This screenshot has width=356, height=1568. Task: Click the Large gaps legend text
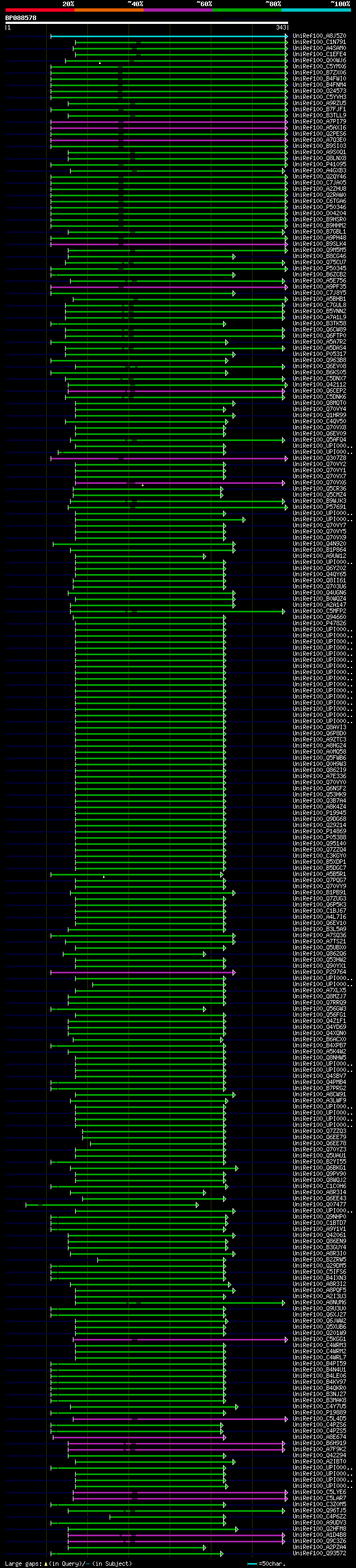tap(68, 1564)
